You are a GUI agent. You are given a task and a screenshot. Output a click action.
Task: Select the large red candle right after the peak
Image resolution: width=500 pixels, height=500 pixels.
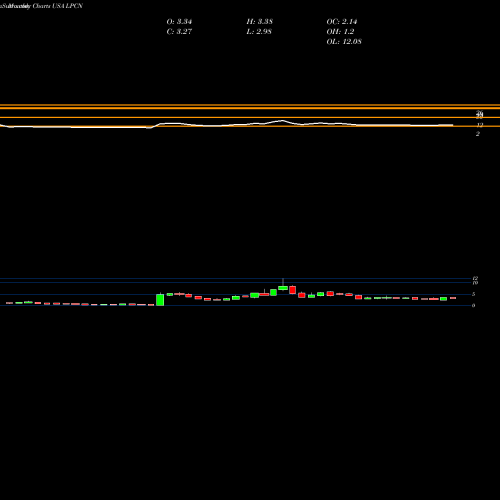click(x=293, y=290)
